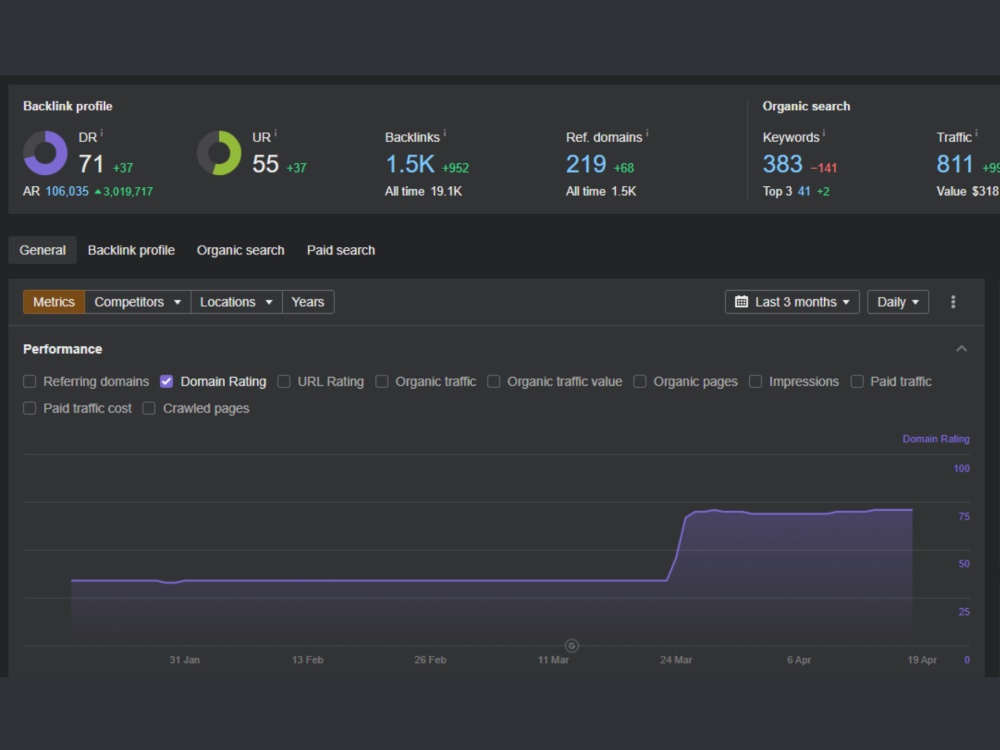Open the three-dot chart options menu
The width and height of the screenshot is (1000, 750).
[x=953, y=302]
